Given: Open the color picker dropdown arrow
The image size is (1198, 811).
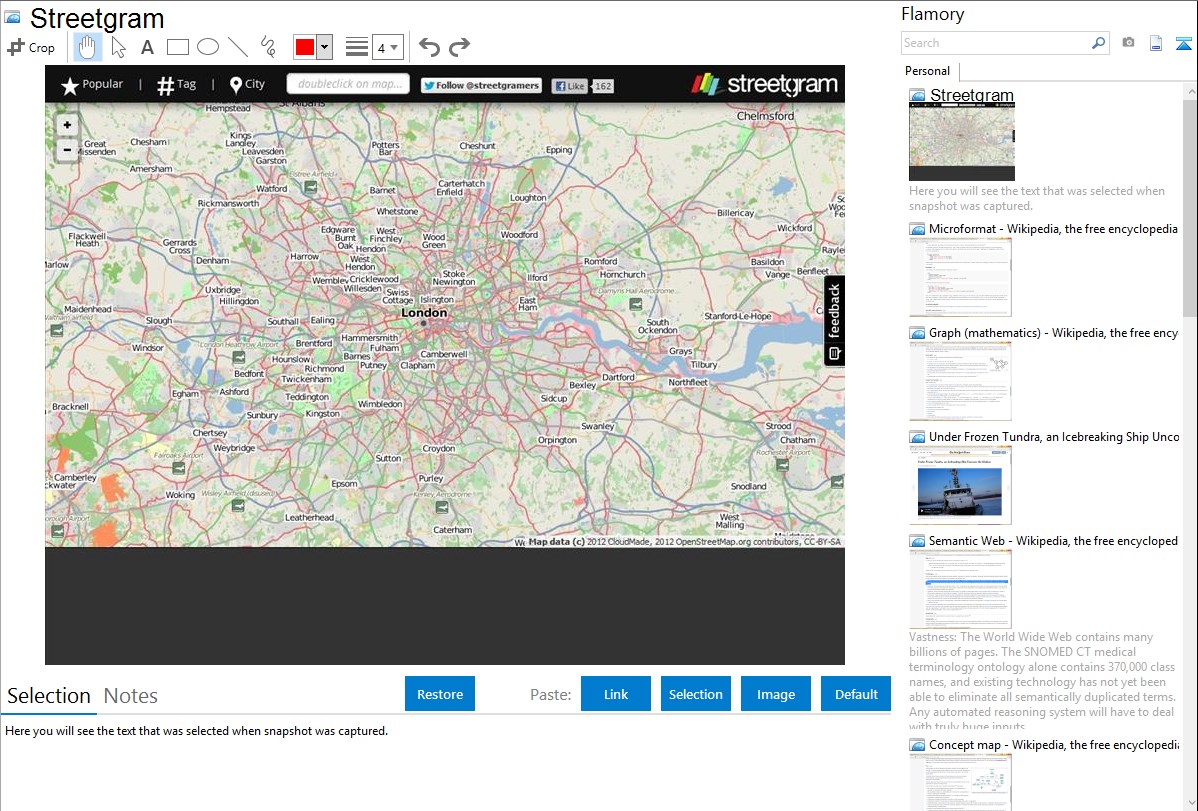Looking at the screenshot, I should click(324, 47).
